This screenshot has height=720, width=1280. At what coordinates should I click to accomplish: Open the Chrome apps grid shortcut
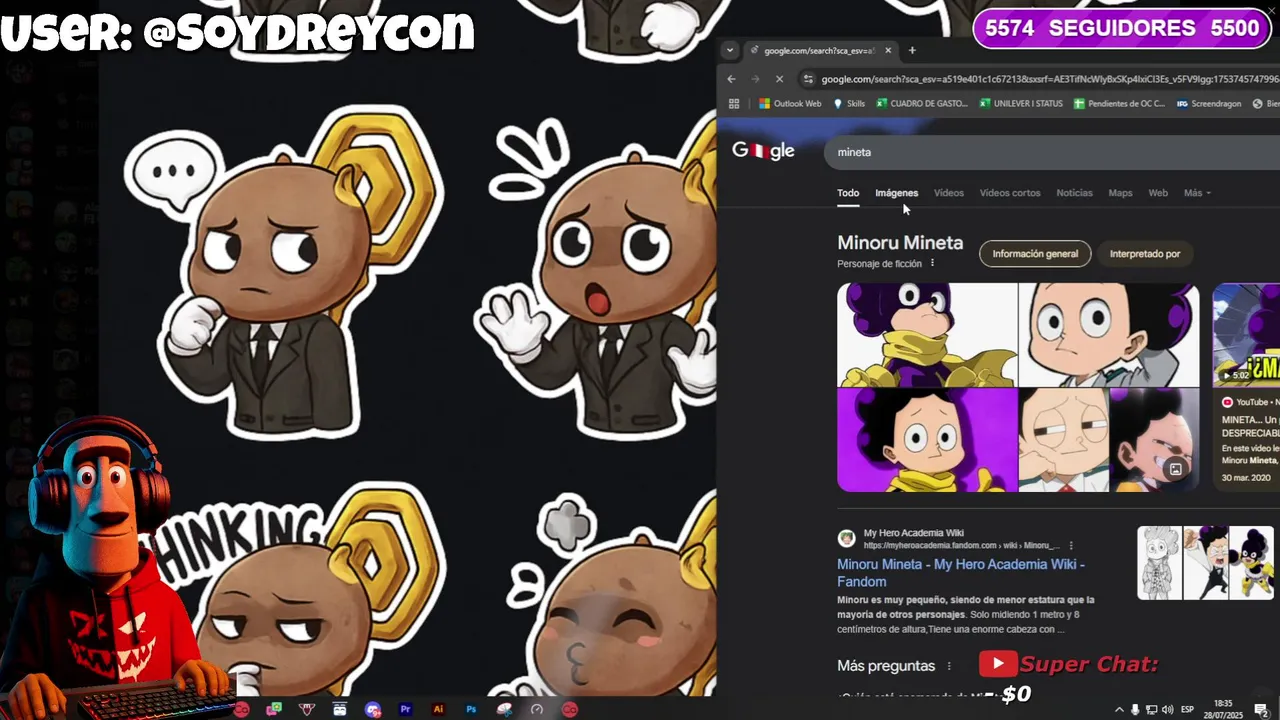(734, 103)
